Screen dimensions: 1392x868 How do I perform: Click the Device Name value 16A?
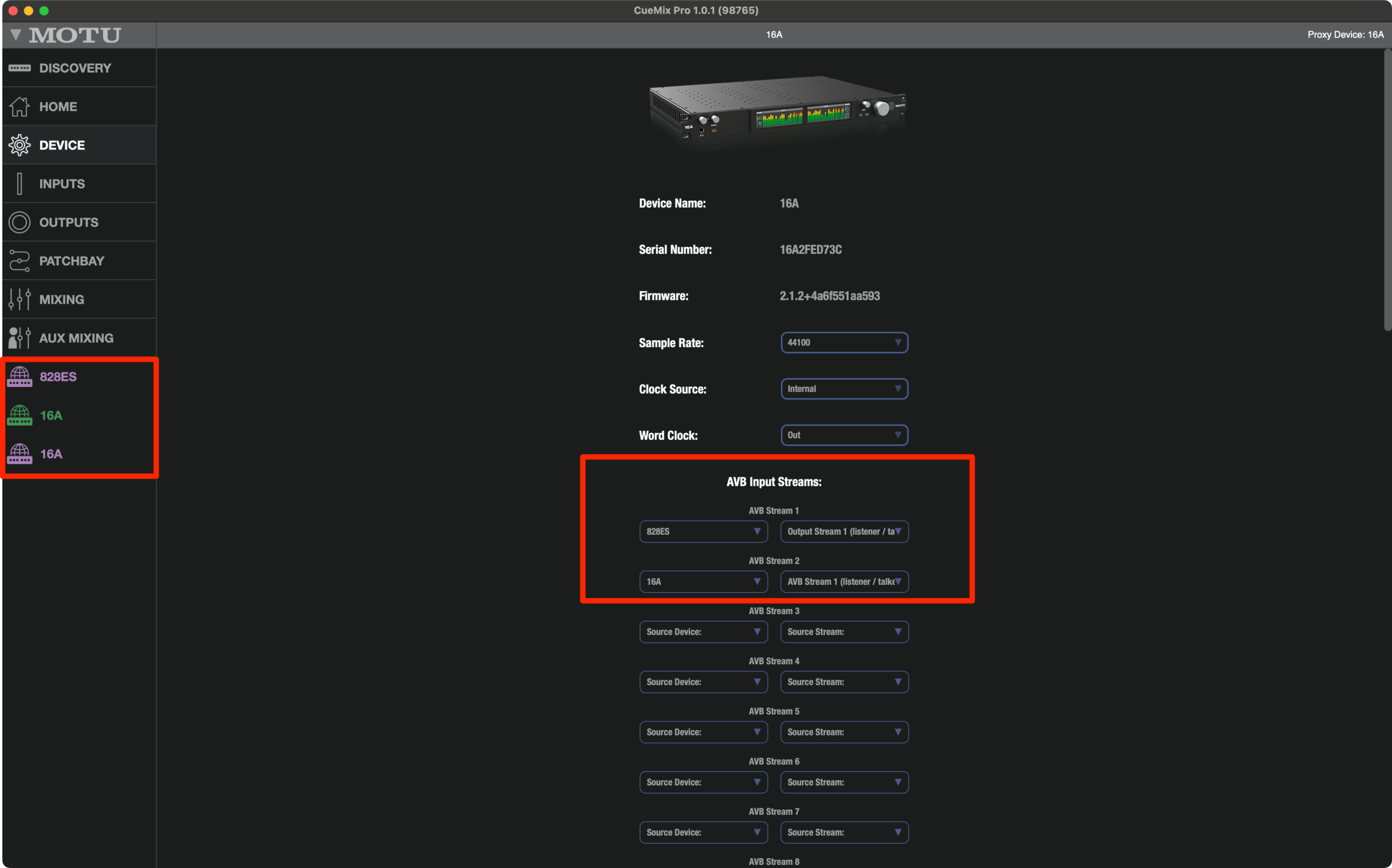pyautogui.click(x=789, y=203)
